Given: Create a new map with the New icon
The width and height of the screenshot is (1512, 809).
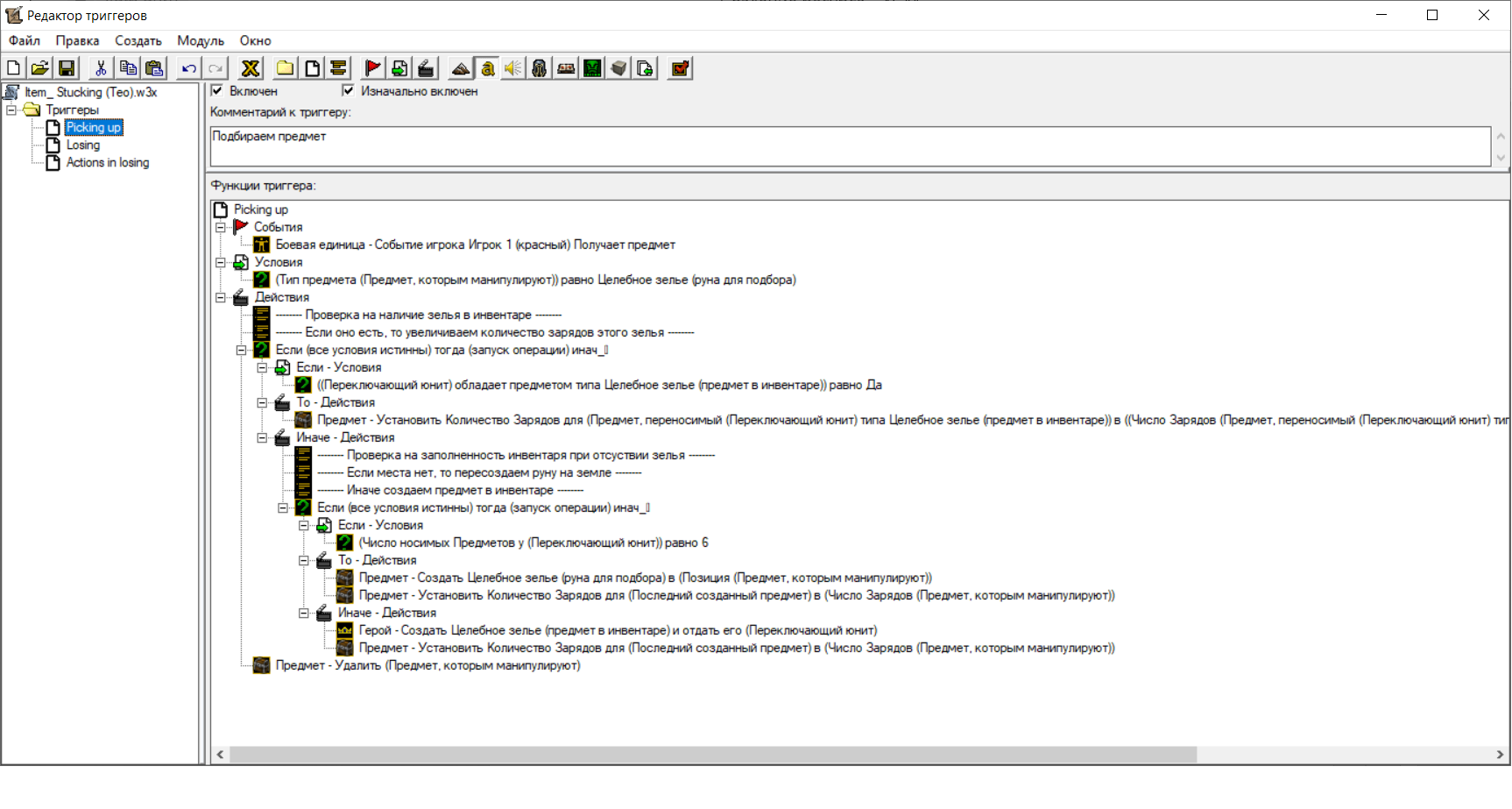Looking at the screenshot, I should tap(14, 68).
